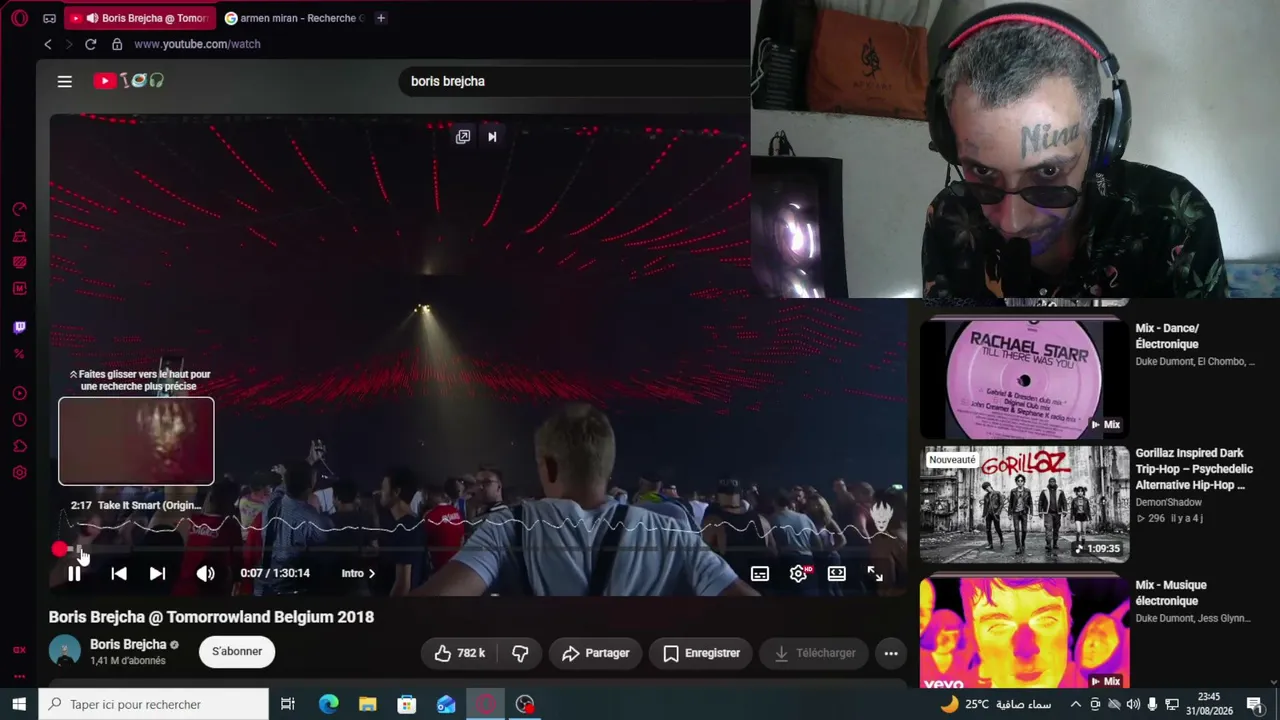Open Task View on taskbar
Viewport: 1280px width, 720px height.
(288, 704)
